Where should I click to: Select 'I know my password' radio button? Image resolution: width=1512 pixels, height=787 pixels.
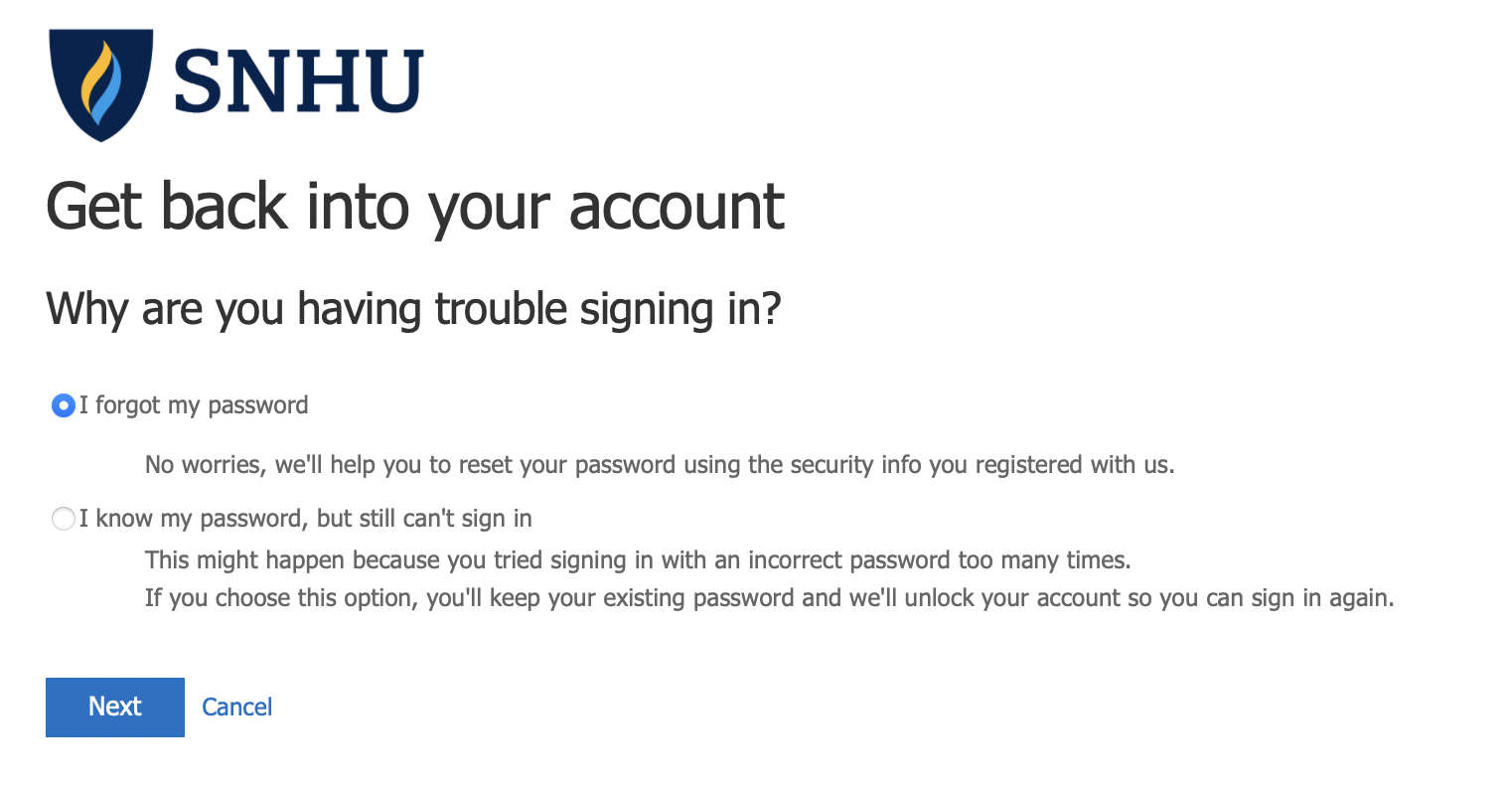click(63, 519)
